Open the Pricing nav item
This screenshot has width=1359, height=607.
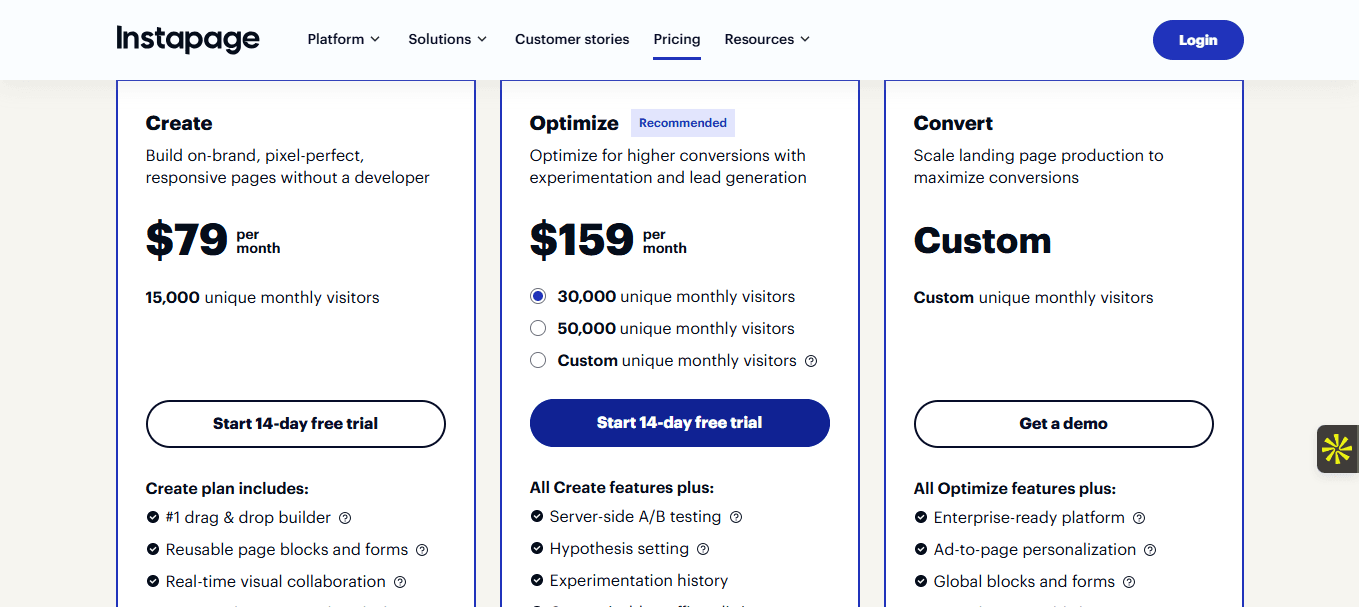[677, 39]
